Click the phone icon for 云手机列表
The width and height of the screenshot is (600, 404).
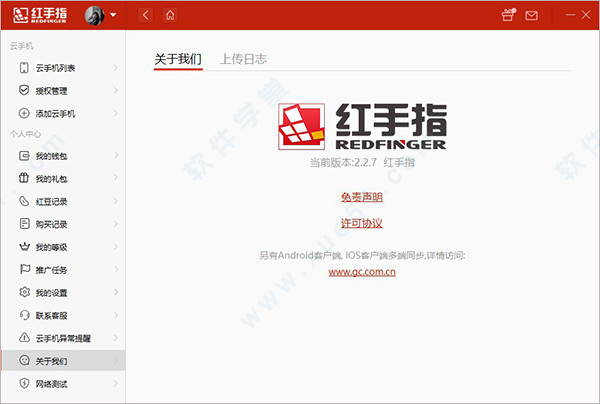(24, 68)
